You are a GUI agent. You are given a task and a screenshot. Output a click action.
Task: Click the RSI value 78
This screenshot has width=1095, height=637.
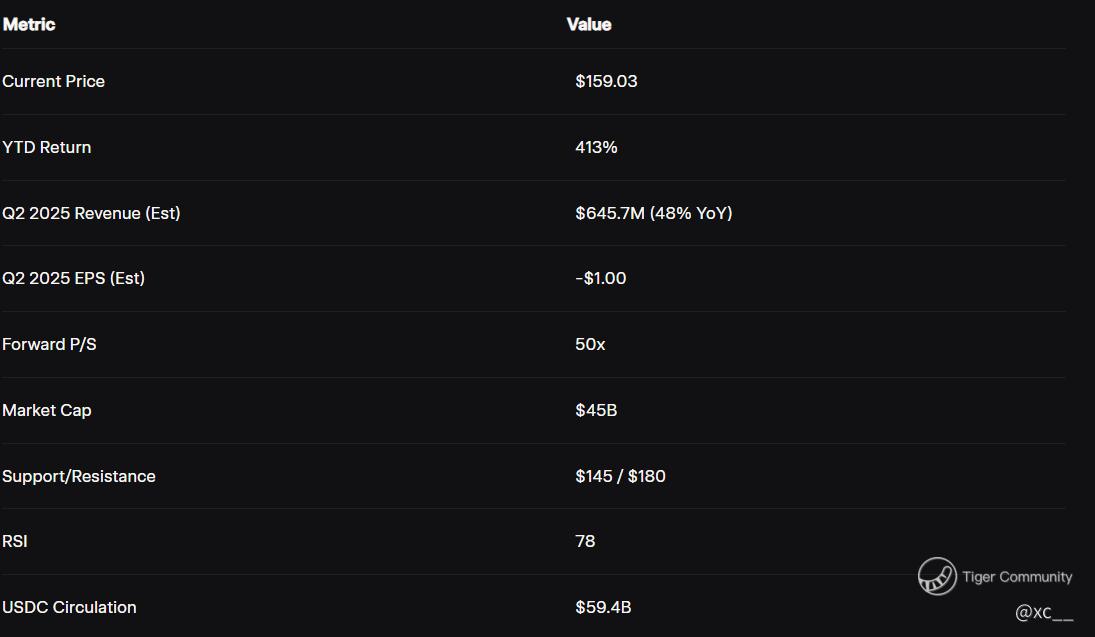pos(585,541)
